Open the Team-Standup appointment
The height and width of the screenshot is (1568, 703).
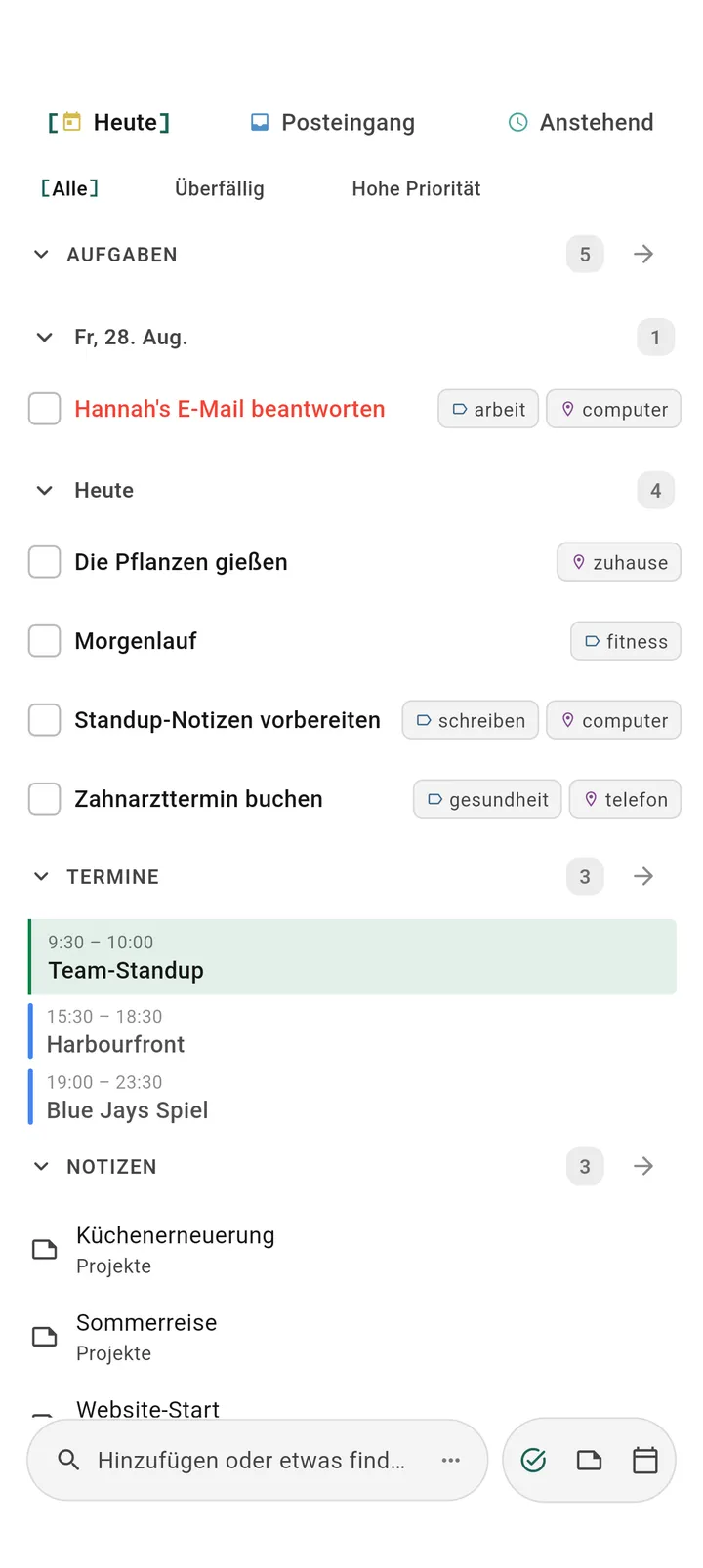coord(352,957)
